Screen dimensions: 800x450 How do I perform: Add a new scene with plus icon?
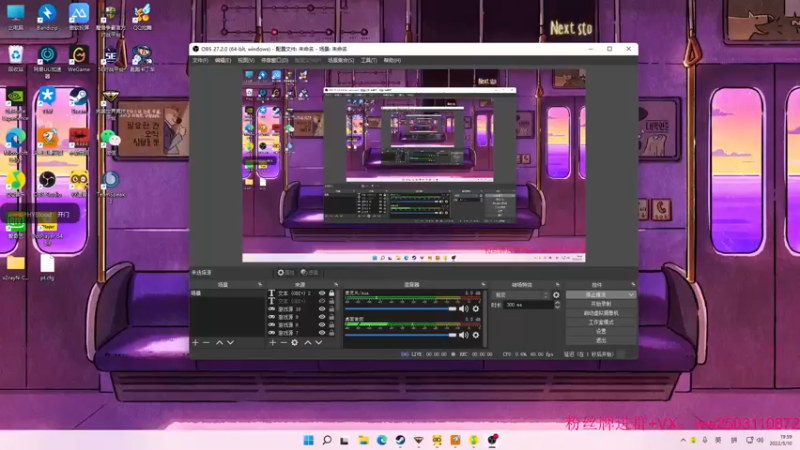pyautogui.click(x=195, y=342)
